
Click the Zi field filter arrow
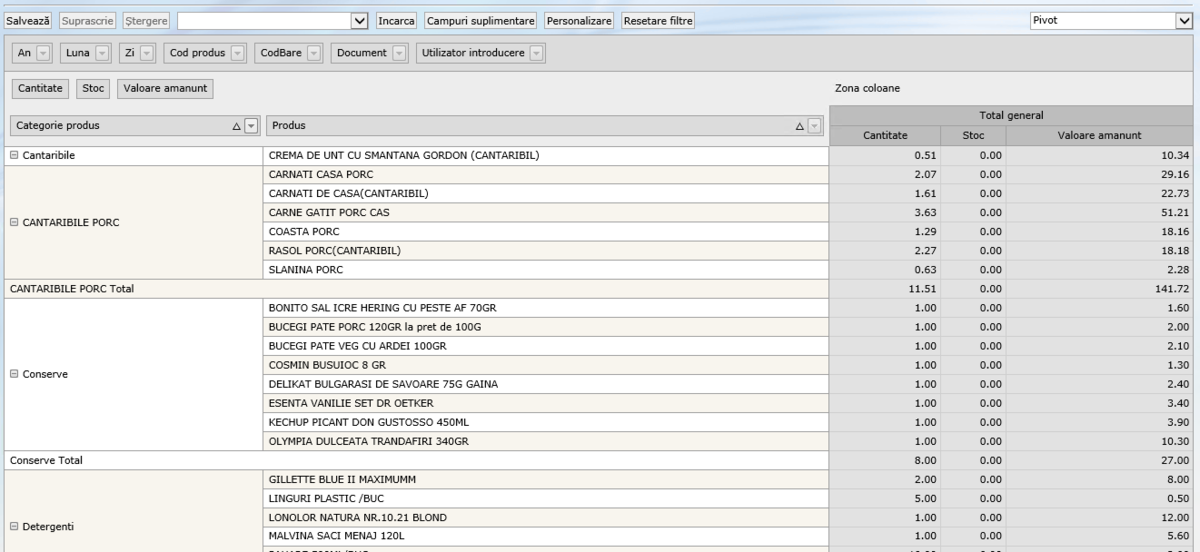pyautogui.click(x=146, y=53)
